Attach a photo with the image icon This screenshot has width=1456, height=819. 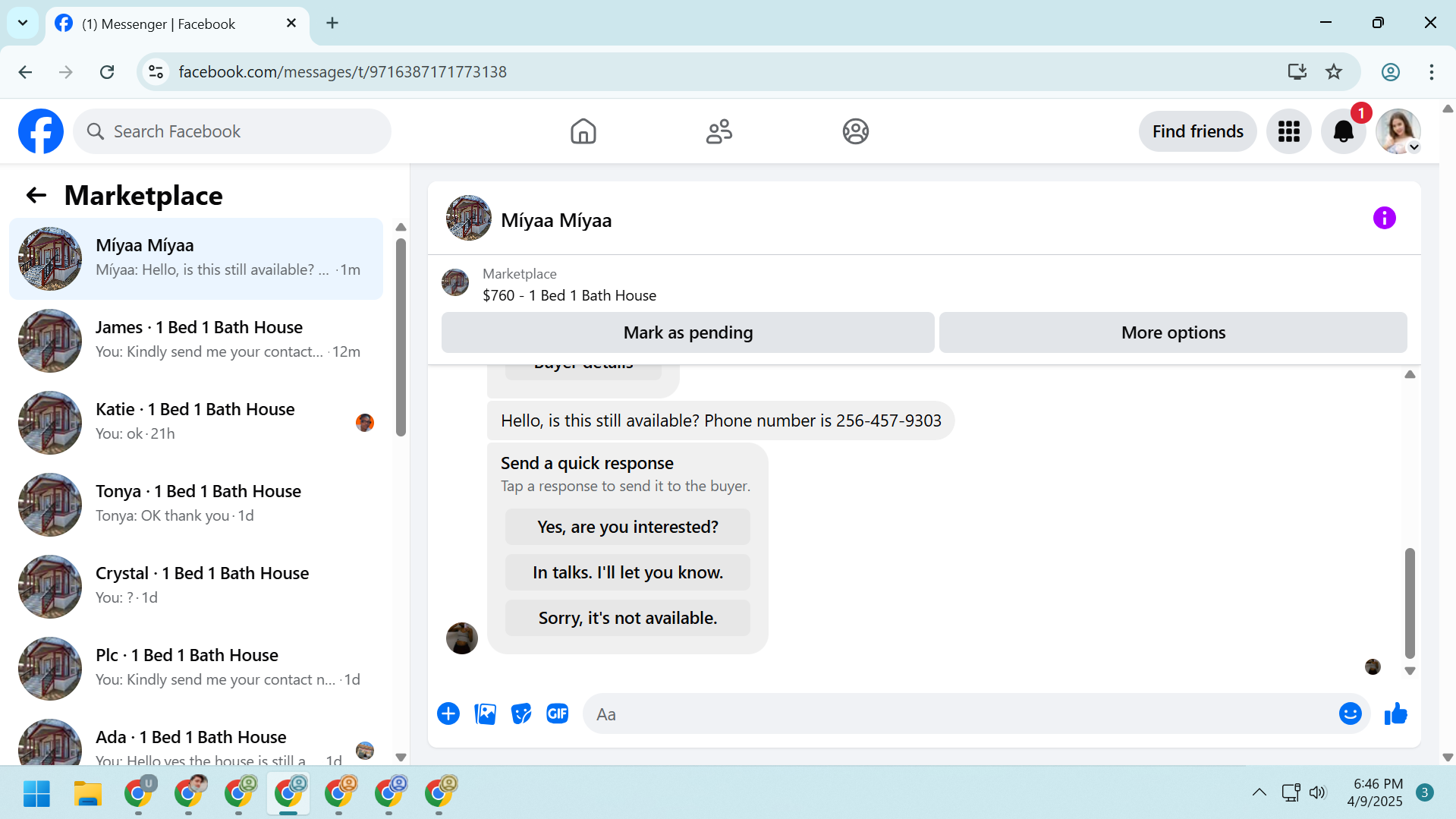pyautogui.click(x=485, y=714)
